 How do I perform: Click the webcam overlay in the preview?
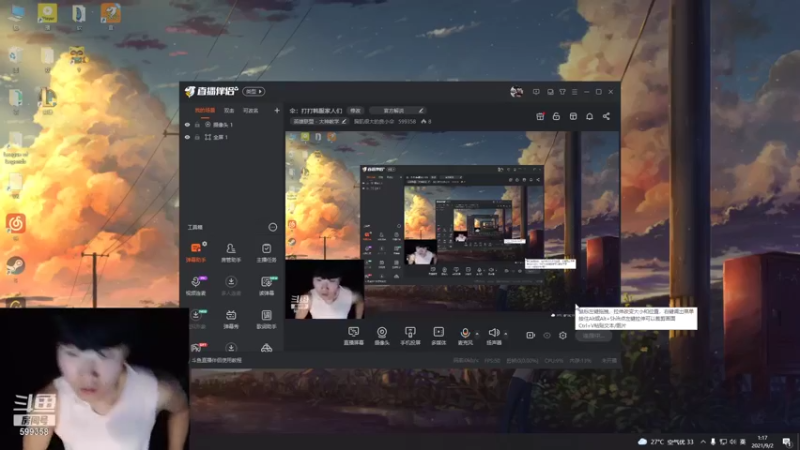[324, 289]
